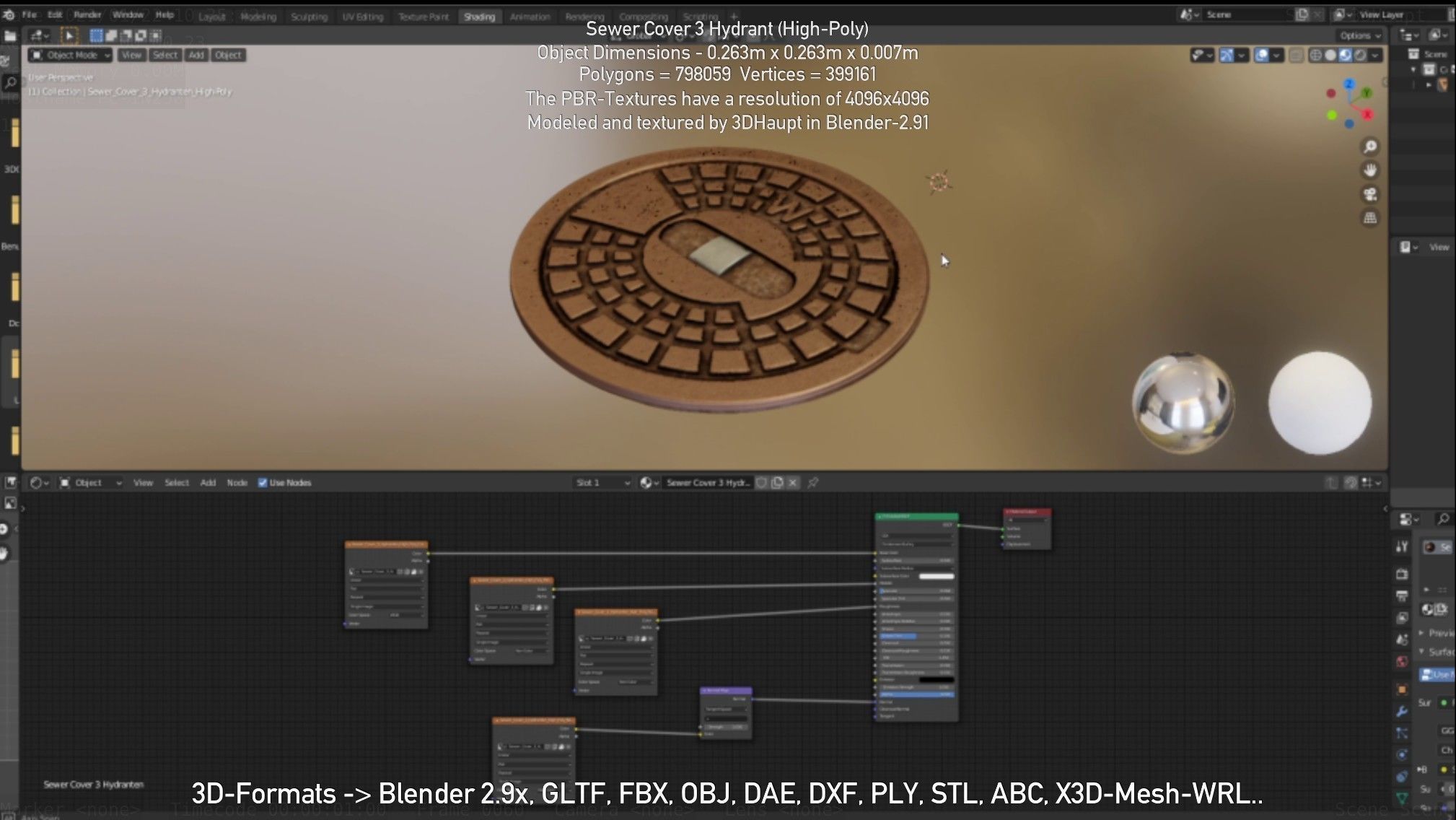The image size is (1456, 820).
Task: Open the Tool properties tab
Action: [x=1402, y=547]
